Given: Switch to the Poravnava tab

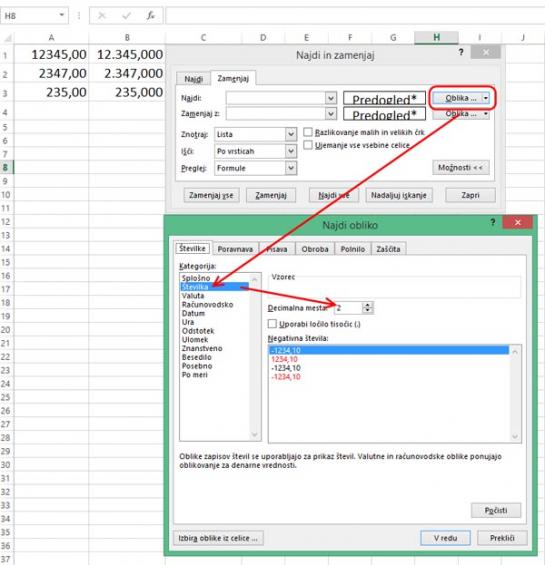Looking at the screenshot, I should pyautogui.click(x=235, y=249).
